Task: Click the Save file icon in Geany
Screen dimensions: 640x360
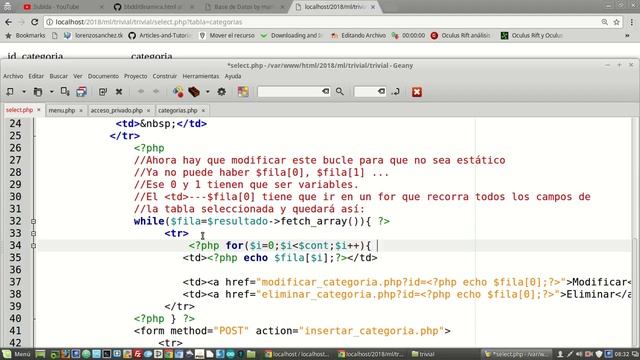Action: pyautogui.click(x=65, y=92)
